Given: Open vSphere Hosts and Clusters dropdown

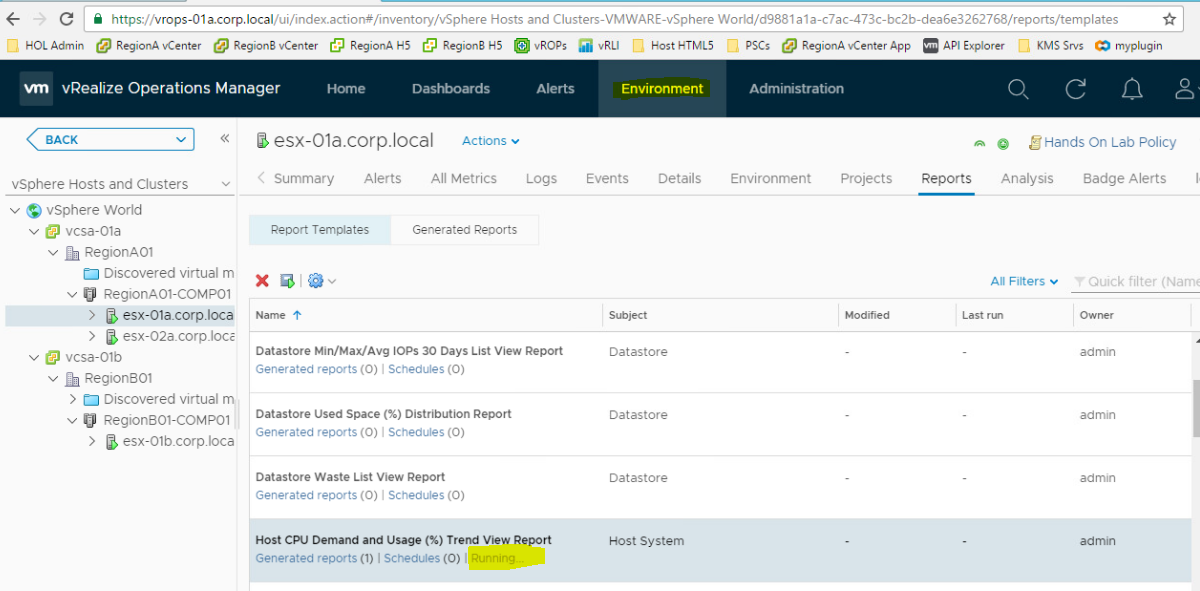Looking at the screenshot, I should point(120,184).
